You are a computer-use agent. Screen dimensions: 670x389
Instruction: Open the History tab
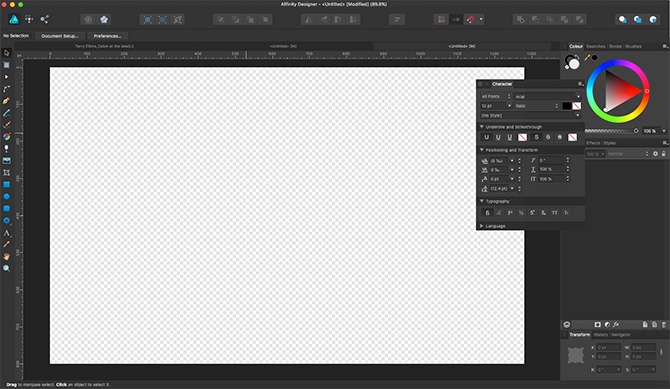[600, 335]
